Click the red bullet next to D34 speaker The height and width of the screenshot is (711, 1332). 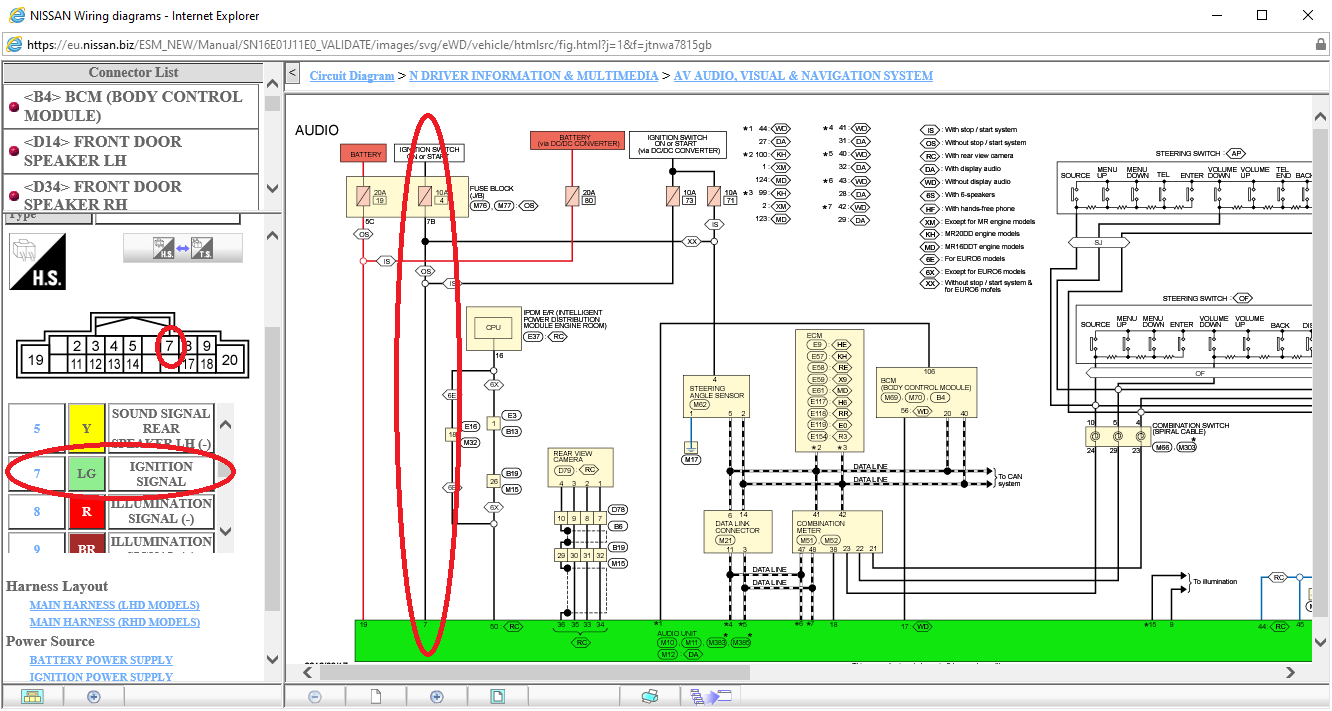coord(13,196)
